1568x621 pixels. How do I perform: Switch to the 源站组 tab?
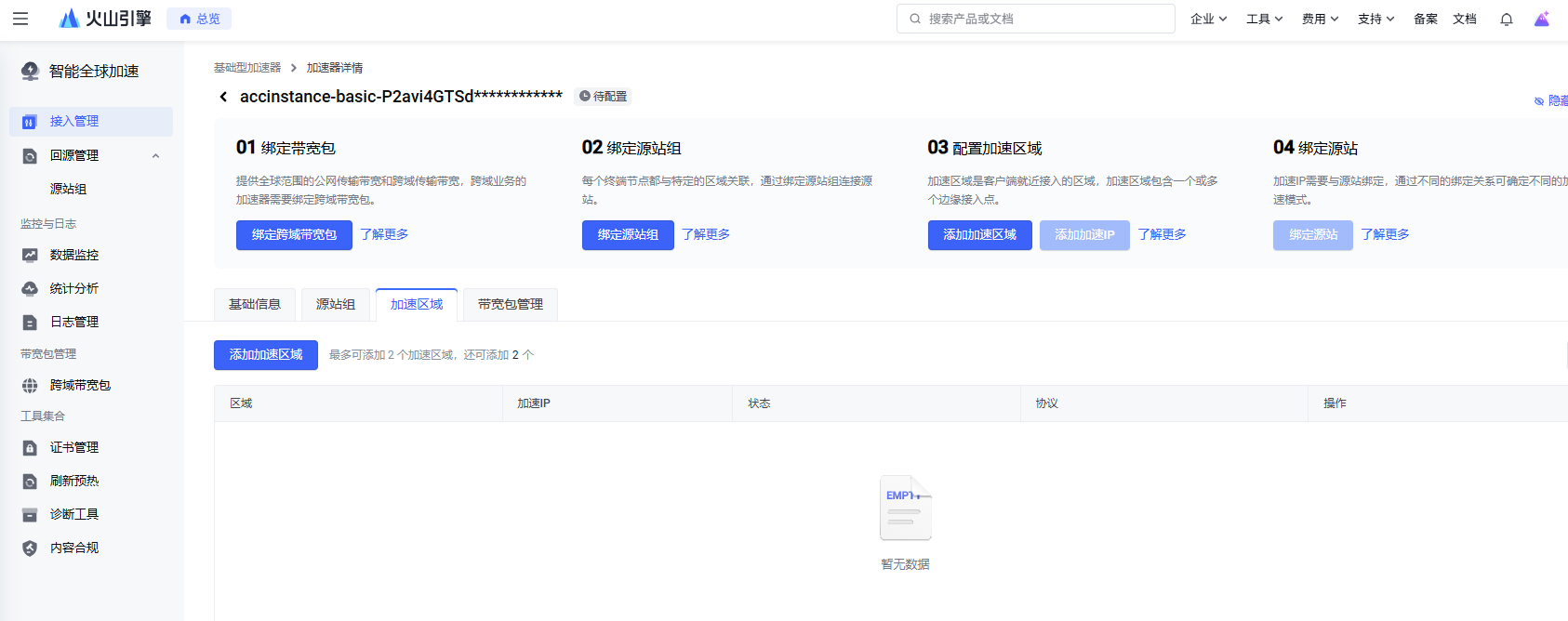[335, 304]
